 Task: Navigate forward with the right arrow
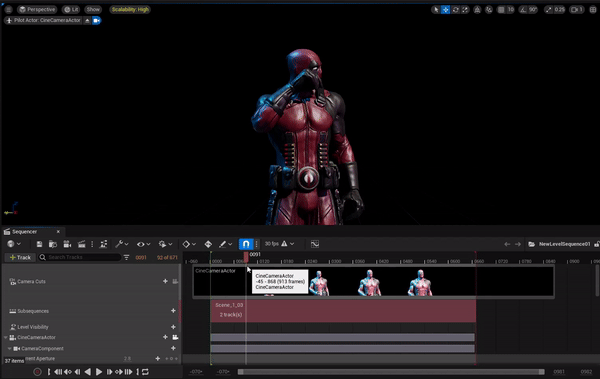point(518,244)
